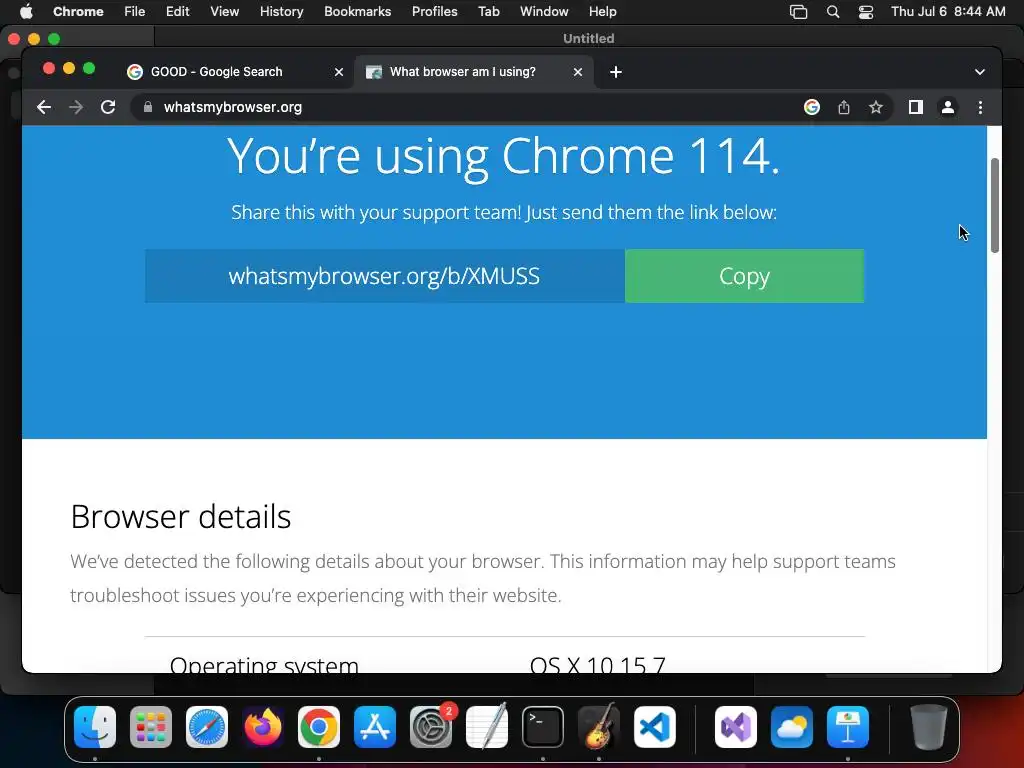
Task: Open Control Center in menu bar
Action: point(866,12)
